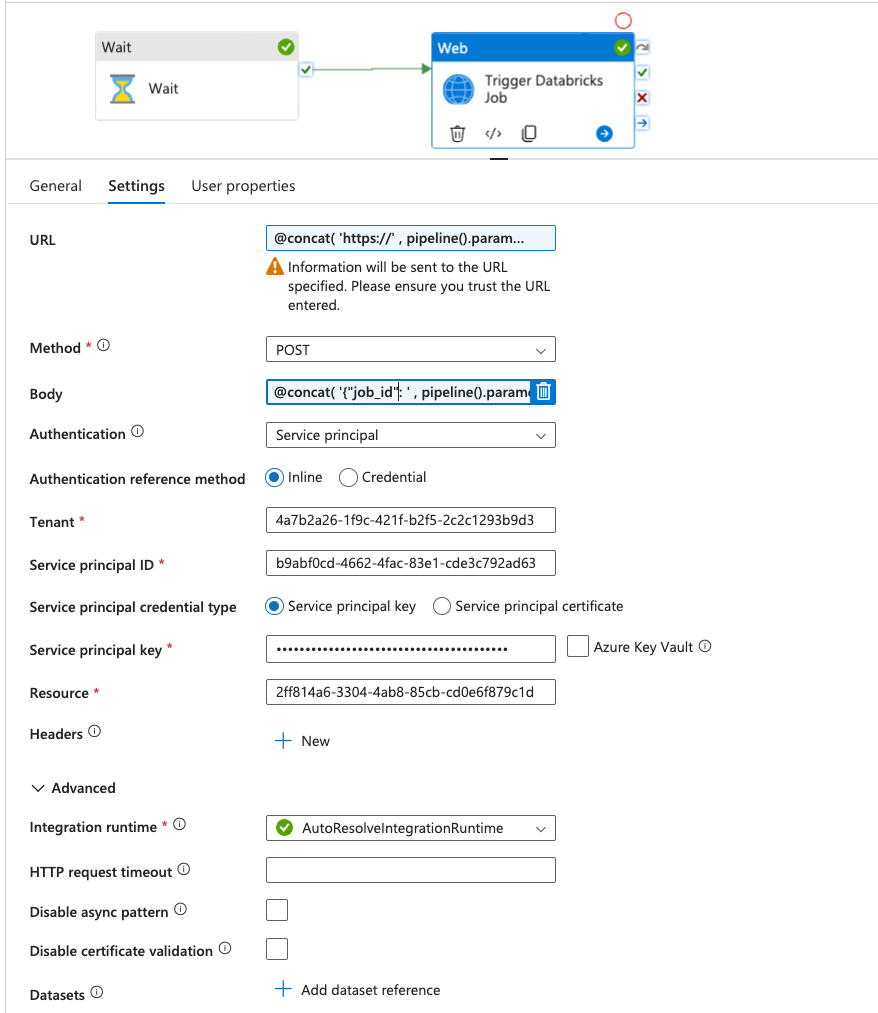
Task: Click the trash icon in Body field
Action: [542, 392]
